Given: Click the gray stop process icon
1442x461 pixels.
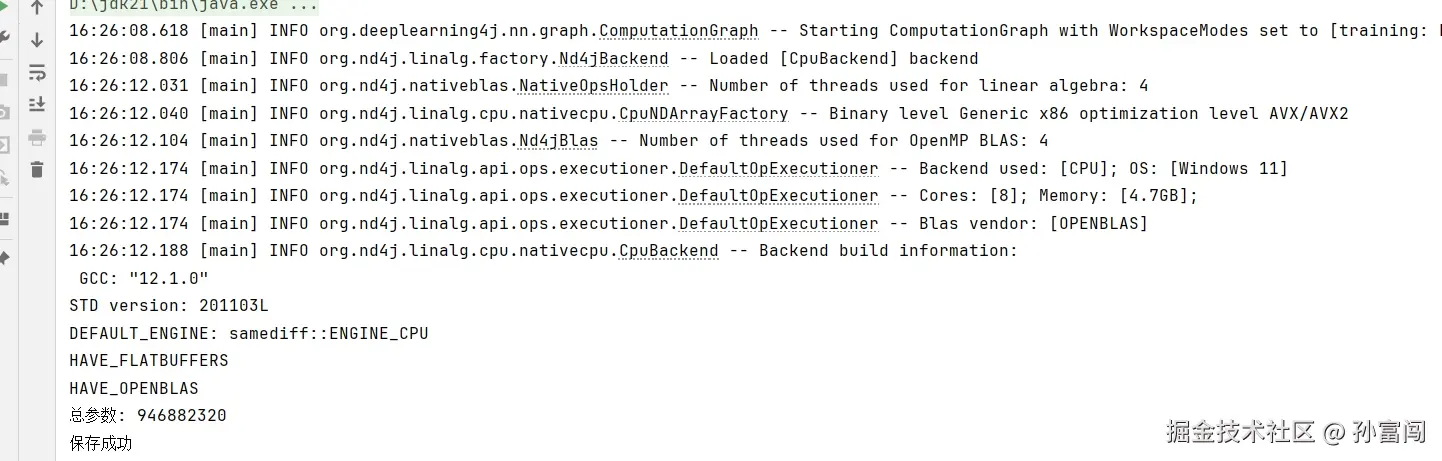Looking at the screenshot, I should coord(3,80).
